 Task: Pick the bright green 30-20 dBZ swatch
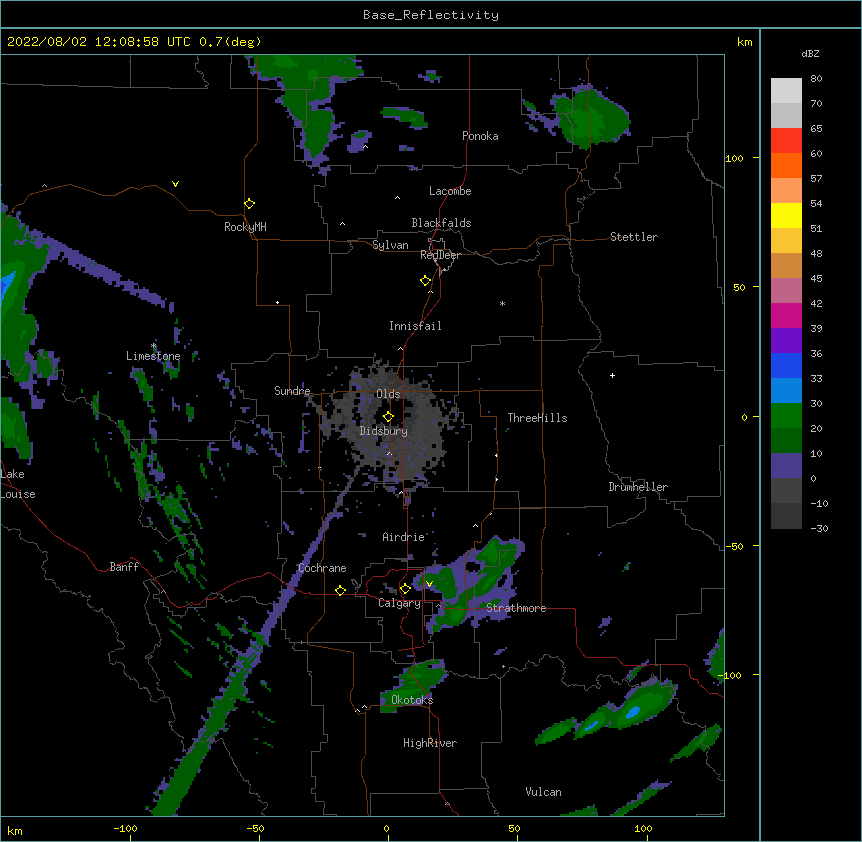pyautogui.click(x=786, y=416)
